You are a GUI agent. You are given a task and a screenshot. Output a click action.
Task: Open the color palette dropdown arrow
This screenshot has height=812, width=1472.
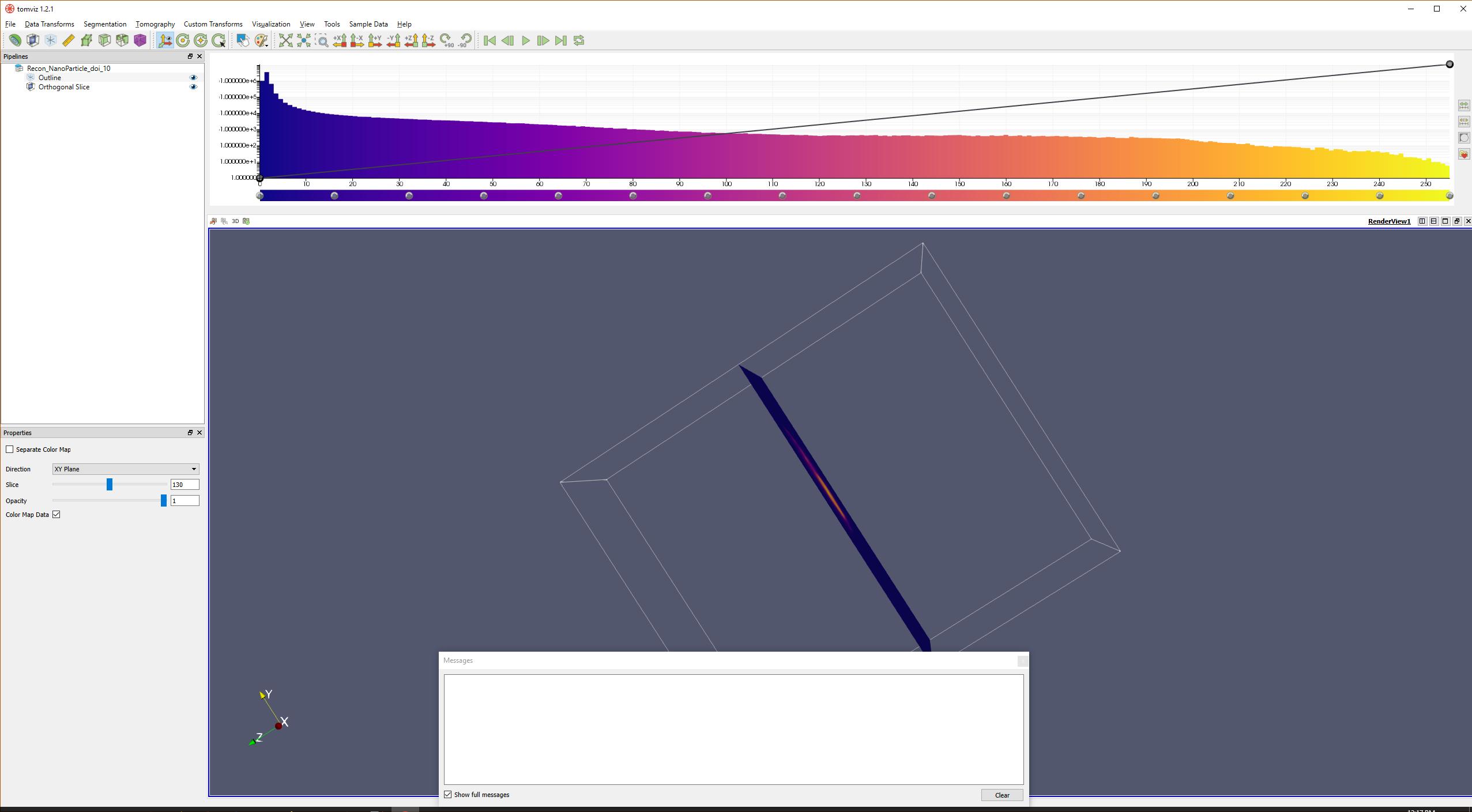coord(266,46)
